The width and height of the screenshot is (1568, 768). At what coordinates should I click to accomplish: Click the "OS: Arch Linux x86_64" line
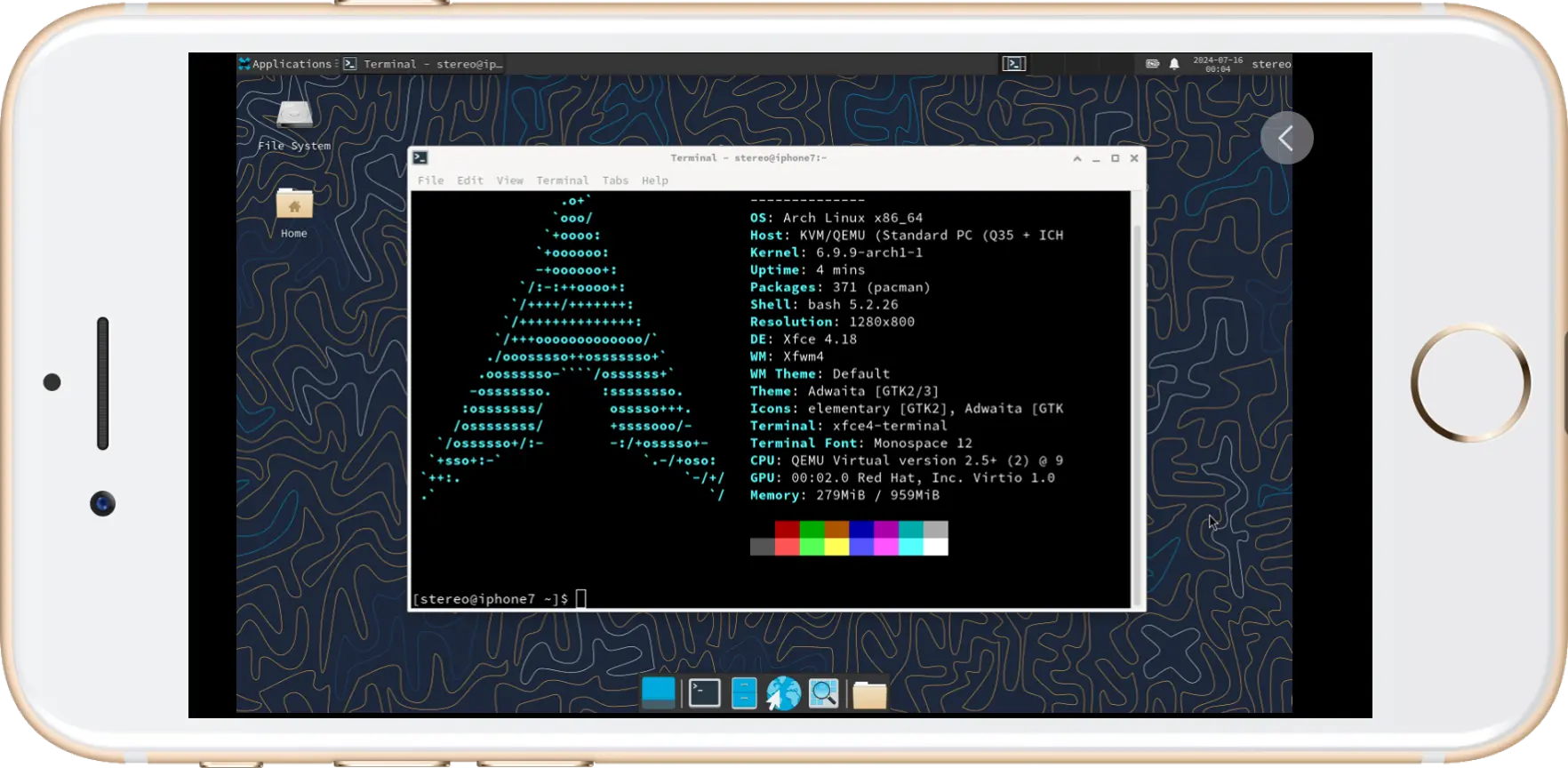click(836, 218)
